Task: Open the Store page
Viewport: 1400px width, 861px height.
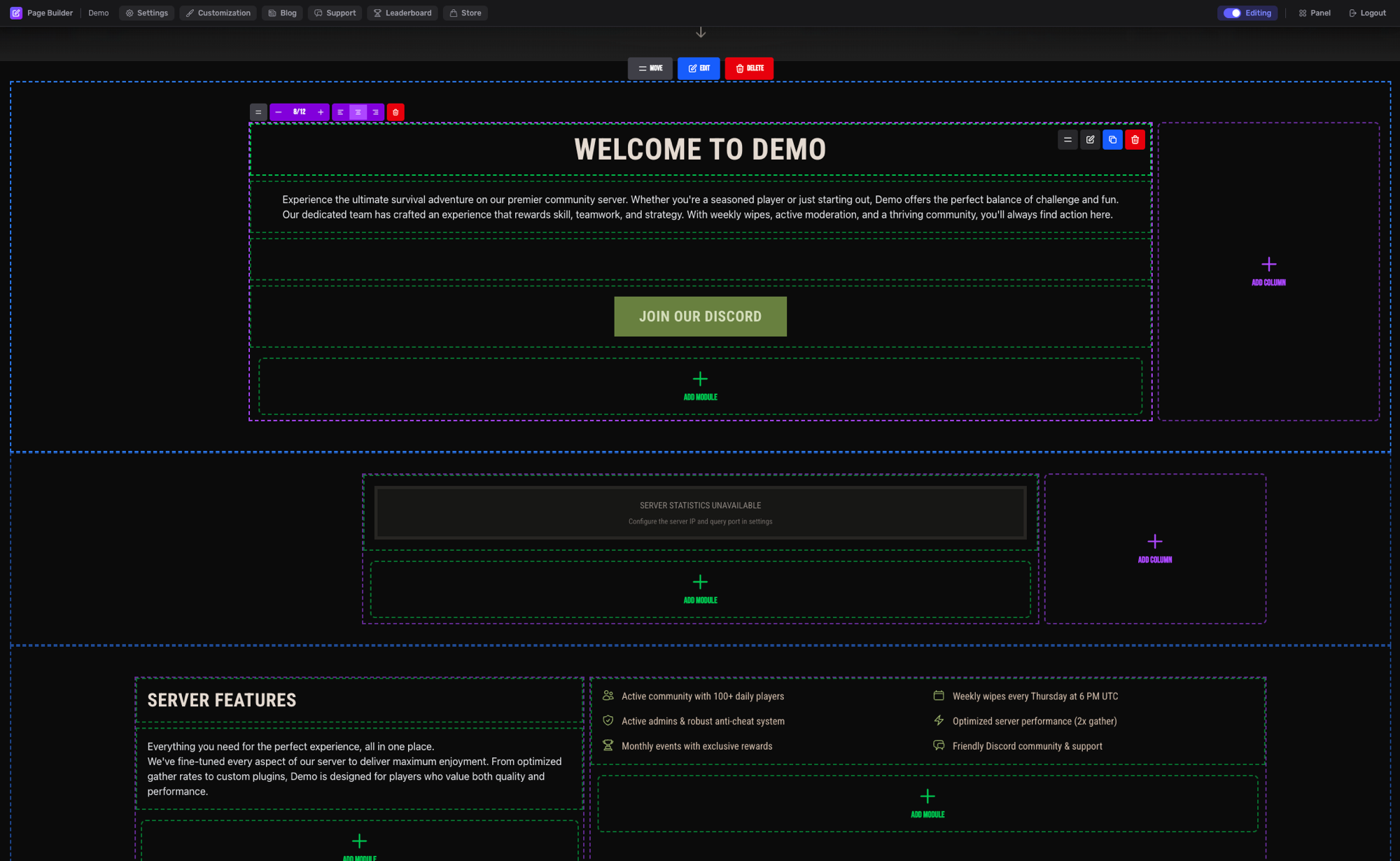Action: coord(465,13)
